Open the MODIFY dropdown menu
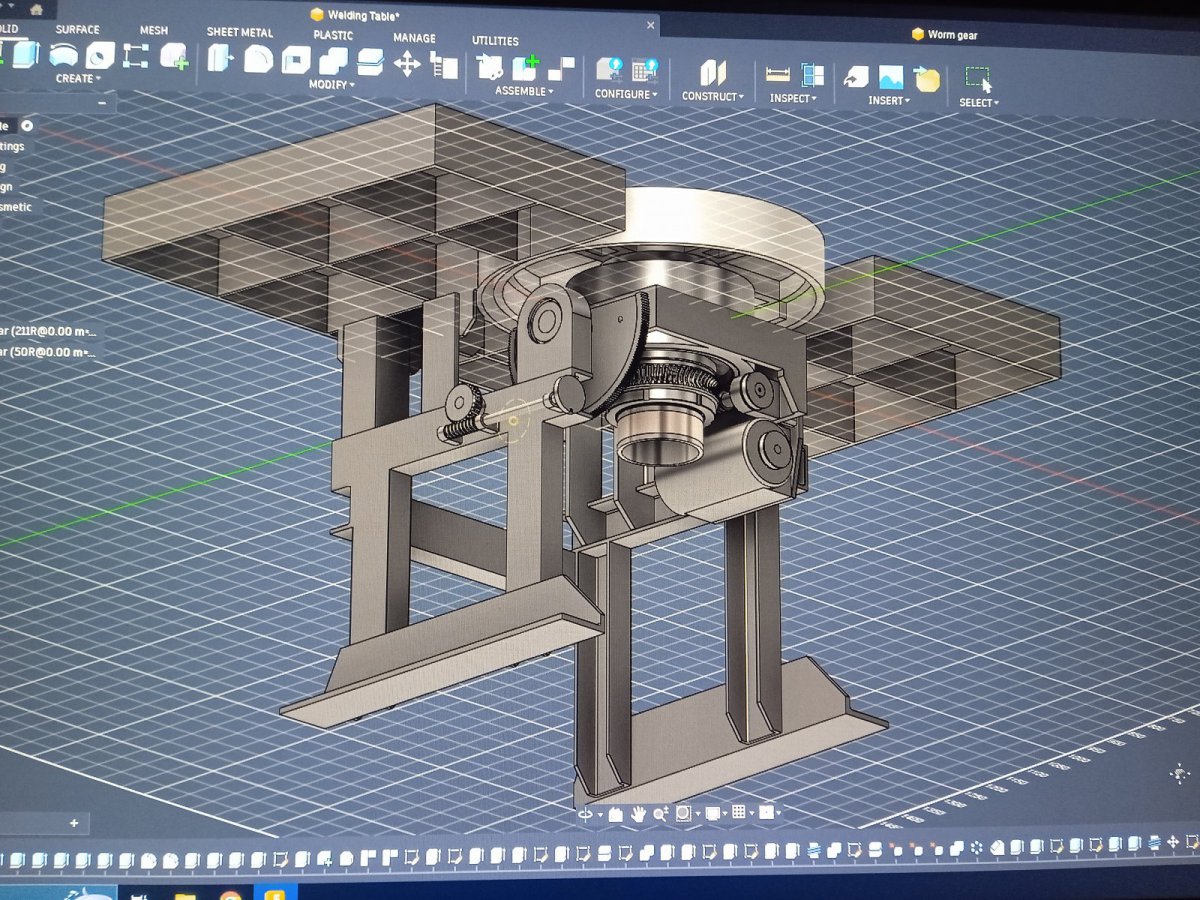This screenshot has height=900, width=1200. pos(332,85)
